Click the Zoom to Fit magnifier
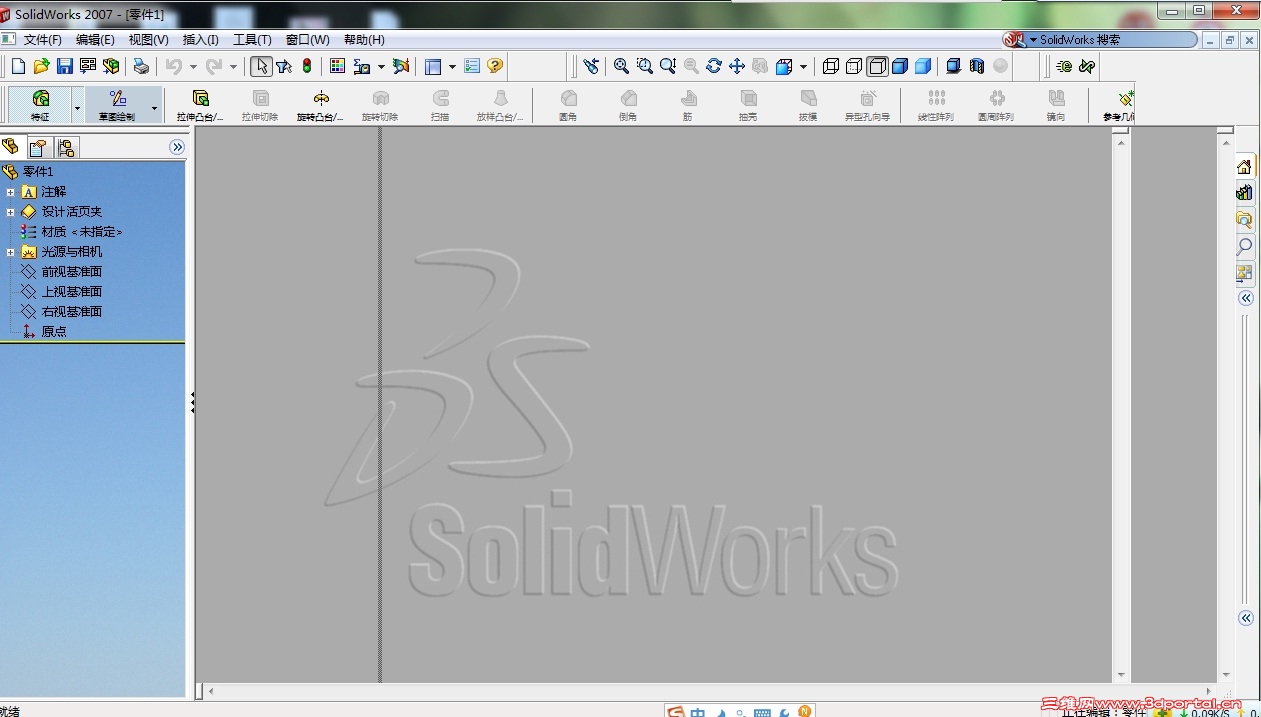Screen dimensions: 1261x717 pos(621,66)
